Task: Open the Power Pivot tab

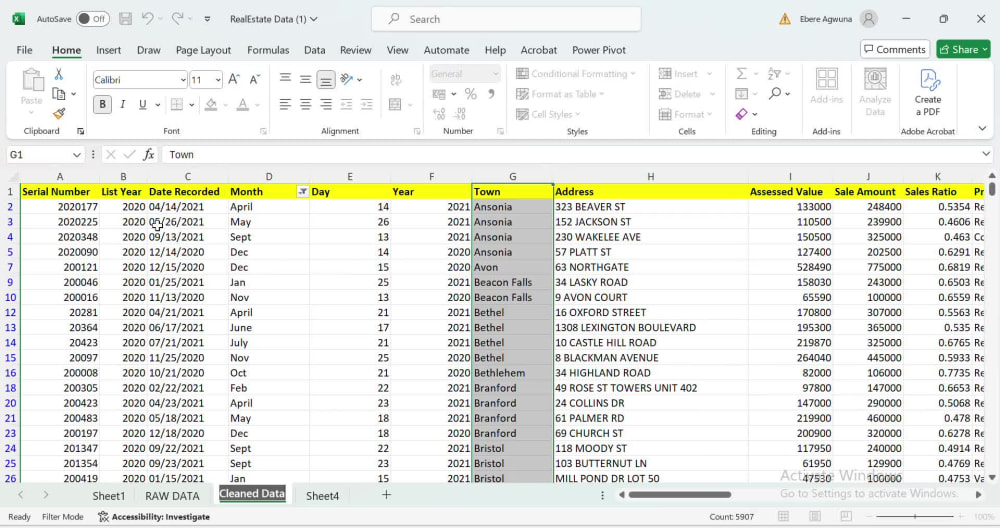Action: (599, 50)
